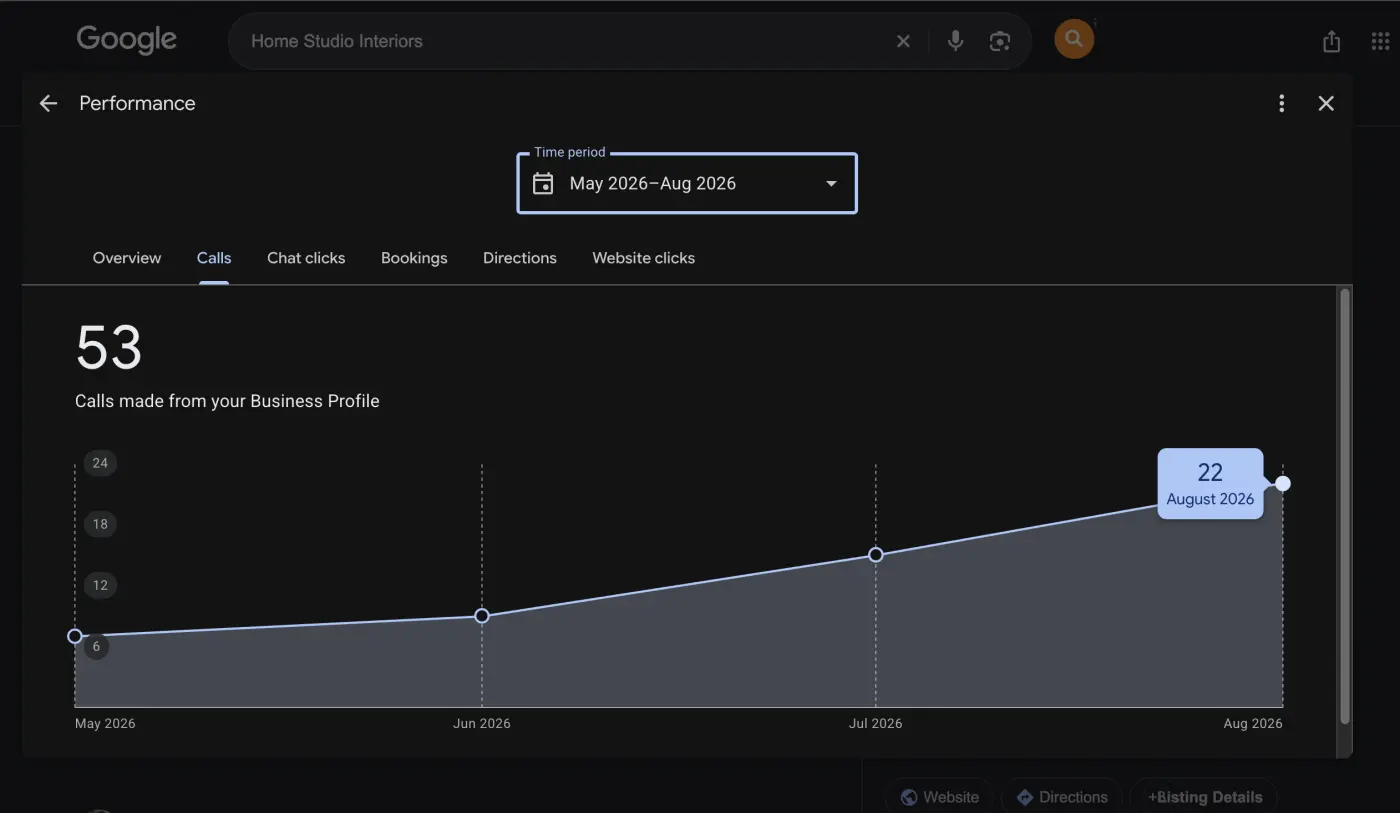Image resolution: width=1400 pixels, height=813 pixels.
Task: Click the Performance panel vertical scrollbar
Action: coord(1345,505)
